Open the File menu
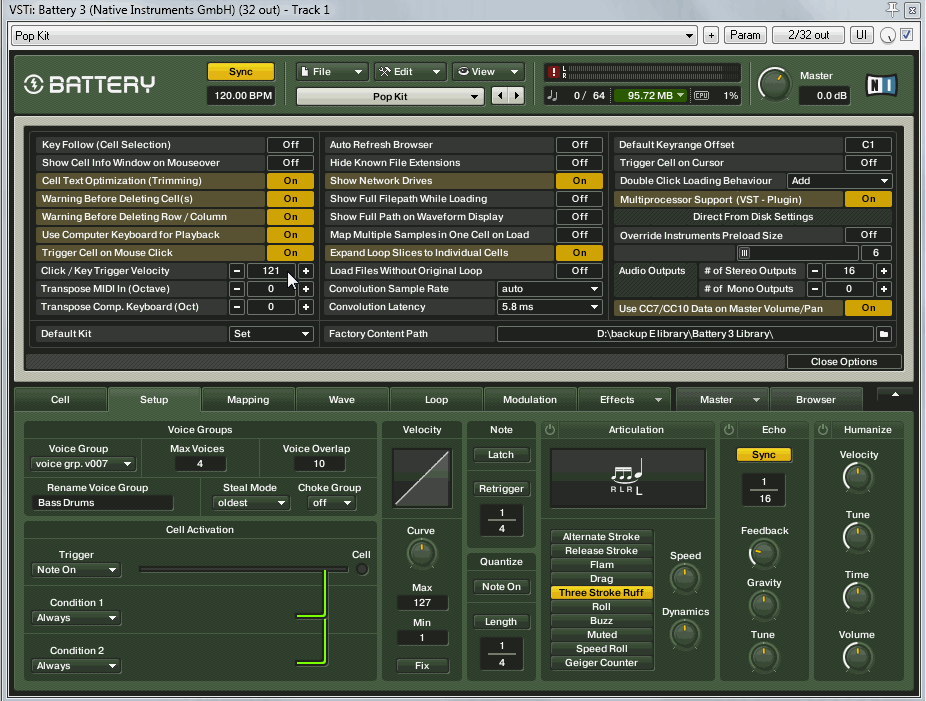Viewport: 926px width, 701px height. tap(332, 71)
